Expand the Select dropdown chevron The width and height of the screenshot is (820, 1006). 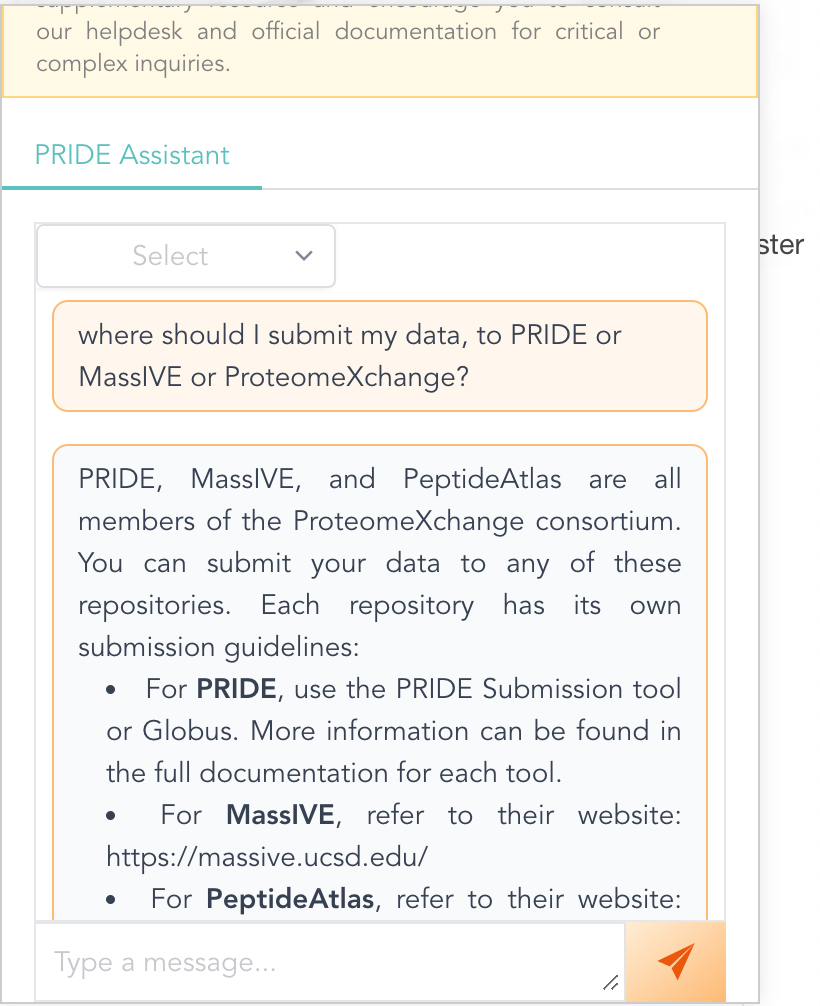305,256
